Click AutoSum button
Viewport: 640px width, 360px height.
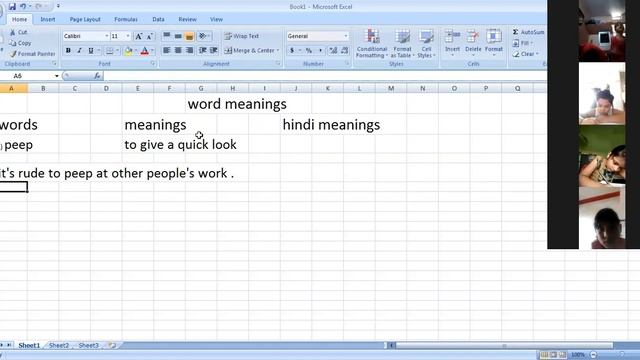[529, 32]
